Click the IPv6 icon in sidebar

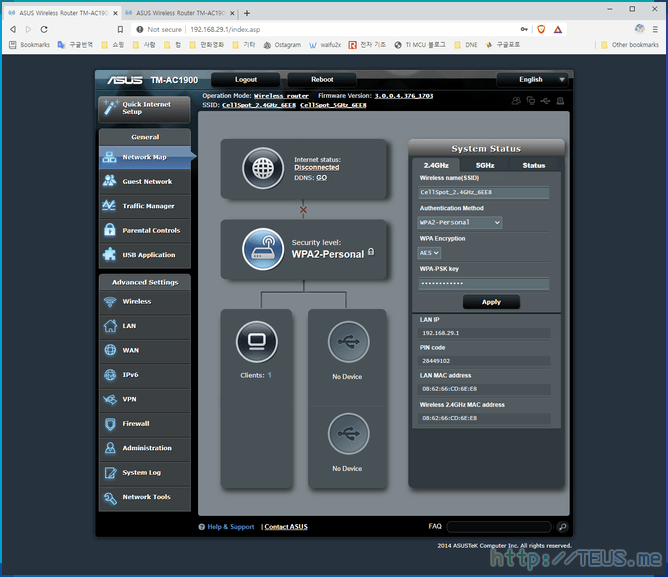pyautogui.click(x=110, y=375)
